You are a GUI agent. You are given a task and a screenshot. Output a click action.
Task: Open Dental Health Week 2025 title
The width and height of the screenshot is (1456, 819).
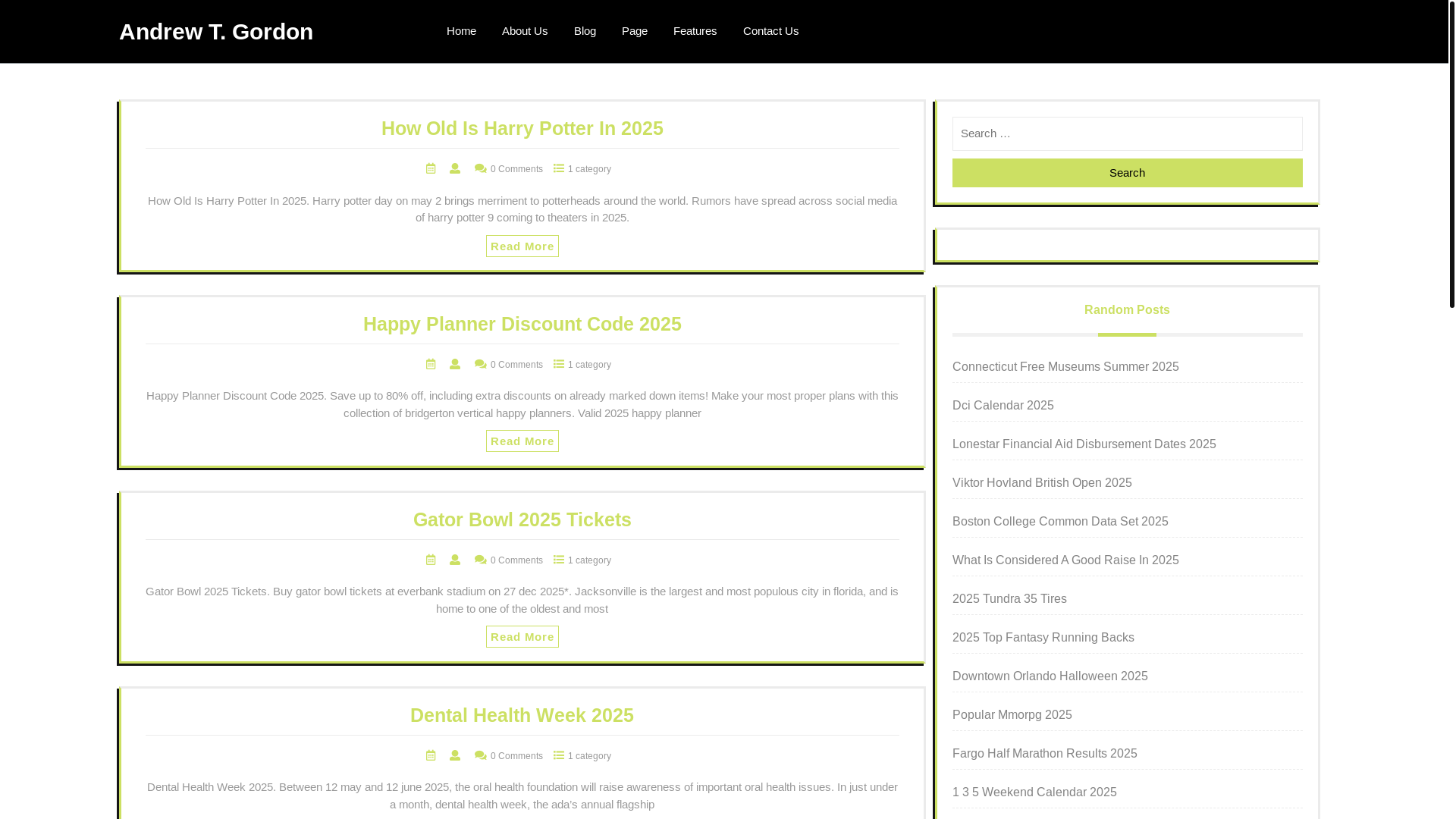pos(522,715)
